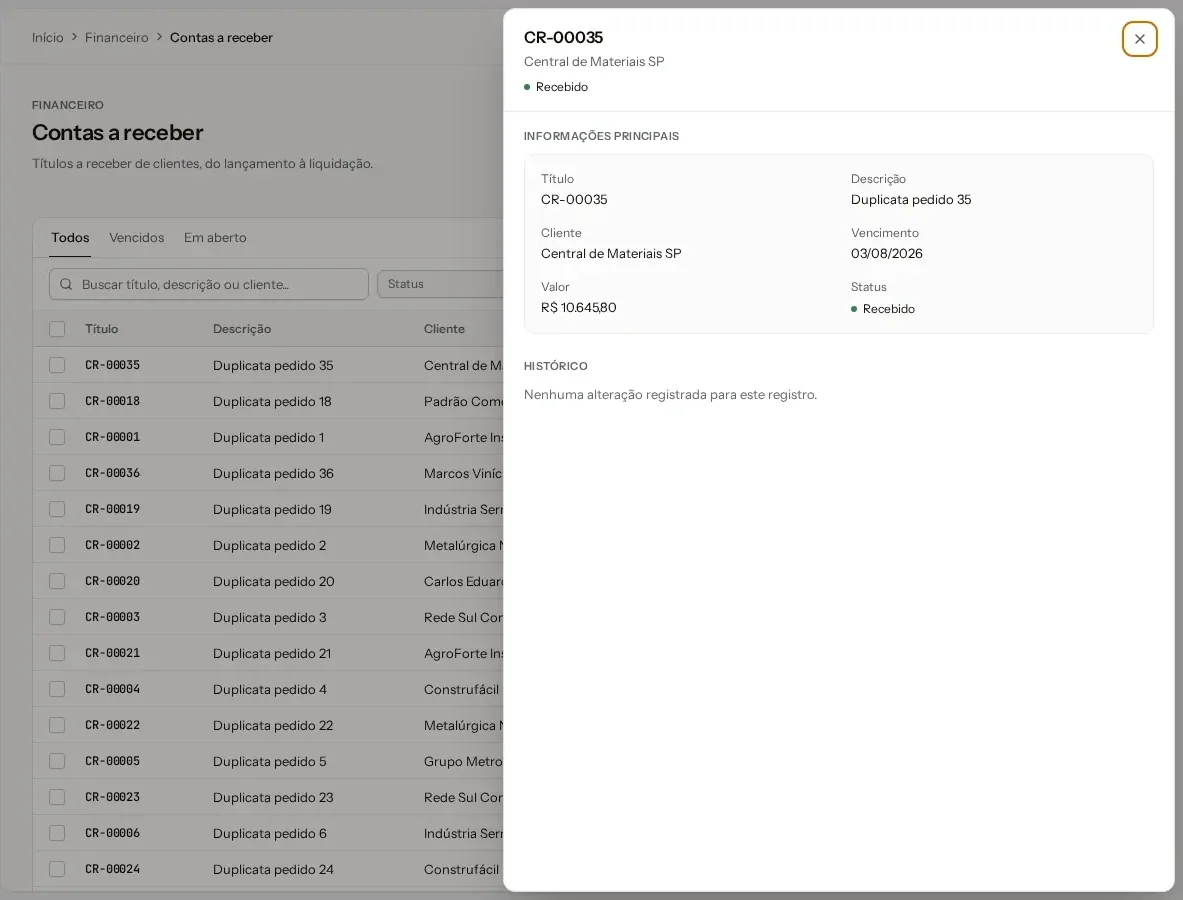This screenshot has height=900, width=1183.
Task: Check the box for row CR-00018
Action: click(57, 401)
